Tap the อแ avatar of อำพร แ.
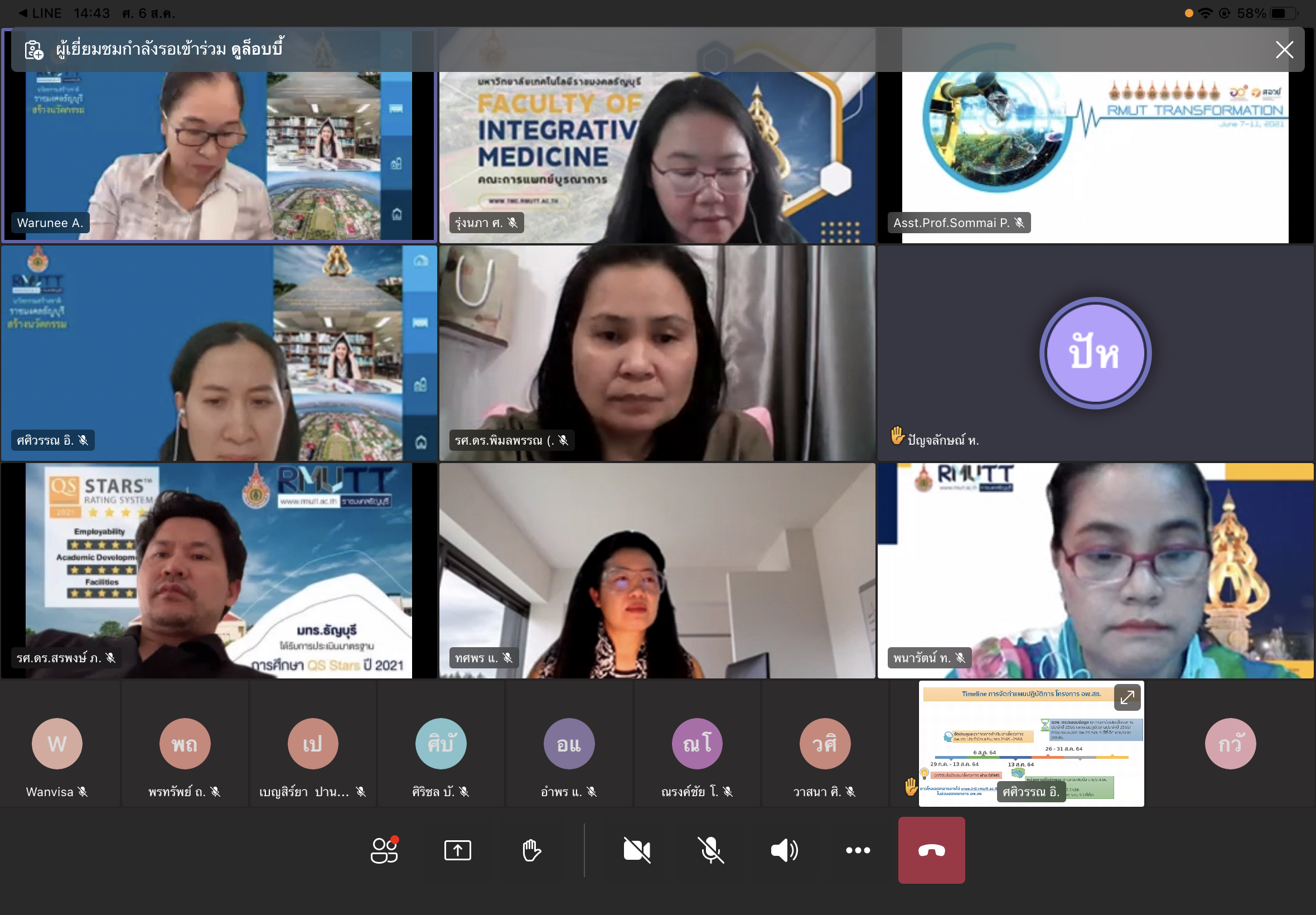1316x915 pixels. [569, 744]
